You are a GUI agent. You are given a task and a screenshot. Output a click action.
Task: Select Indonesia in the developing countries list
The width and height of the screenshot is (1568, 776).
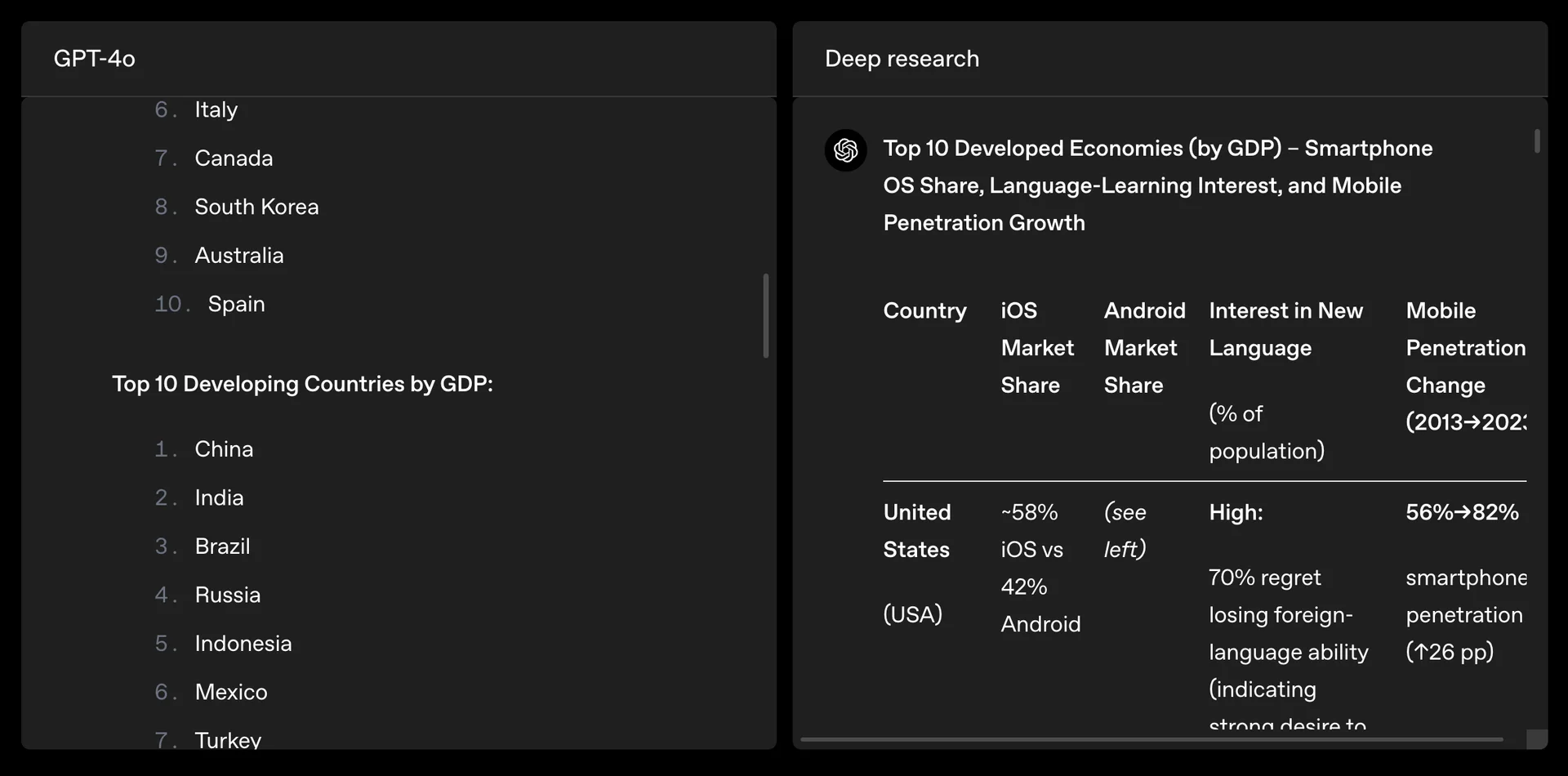click(243, 644)
